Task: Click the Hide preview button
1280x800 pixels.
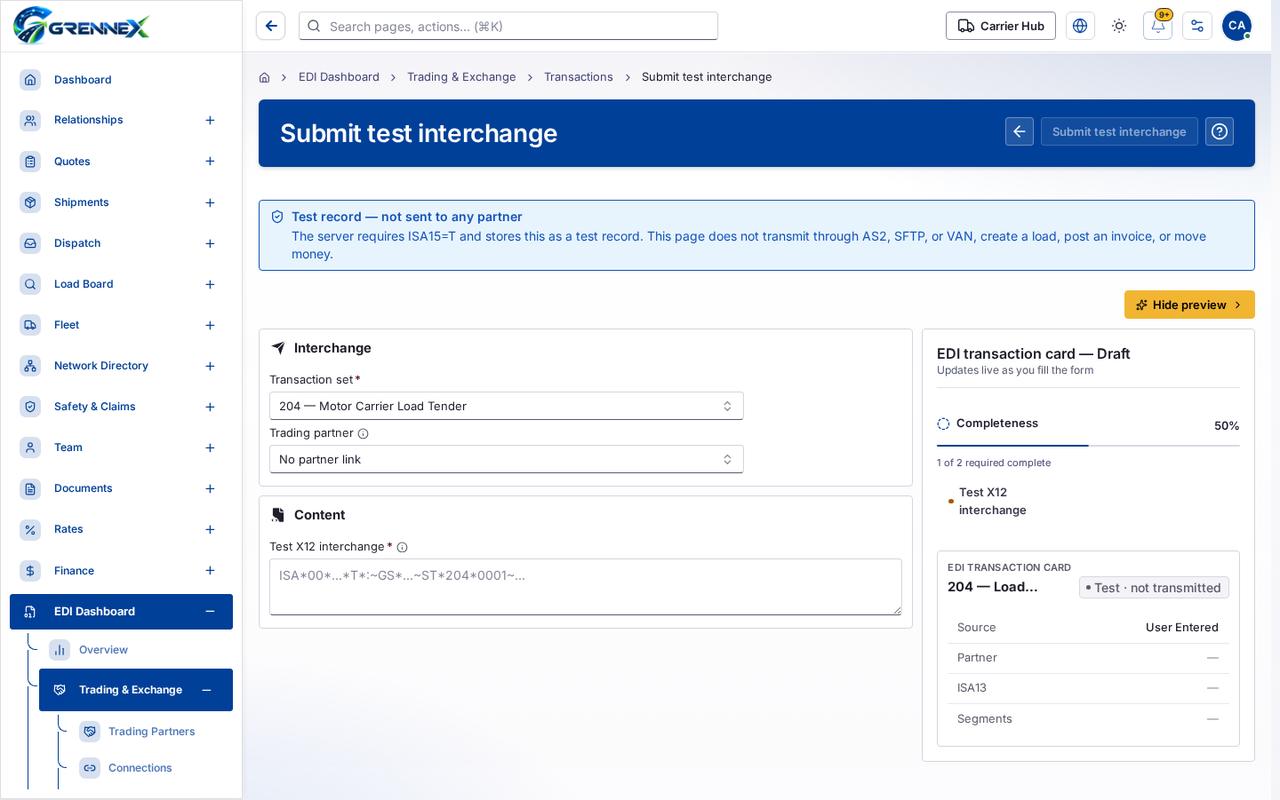Action: (1189, 305)
